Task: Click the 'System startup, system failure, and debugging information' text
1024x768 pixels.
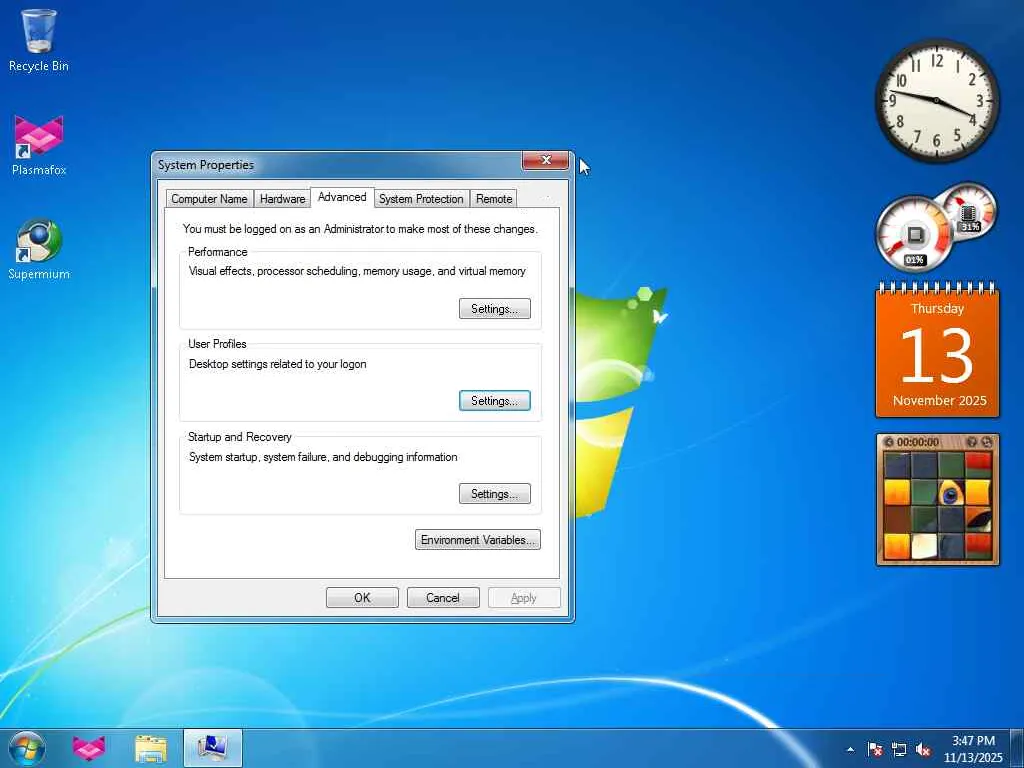Action: (323, 457)
